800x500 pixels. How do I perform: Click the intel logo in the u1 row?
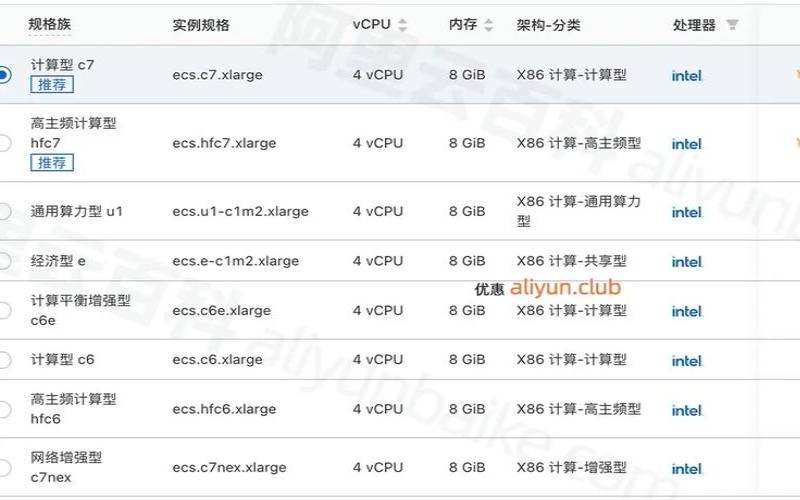pos(687,212)
